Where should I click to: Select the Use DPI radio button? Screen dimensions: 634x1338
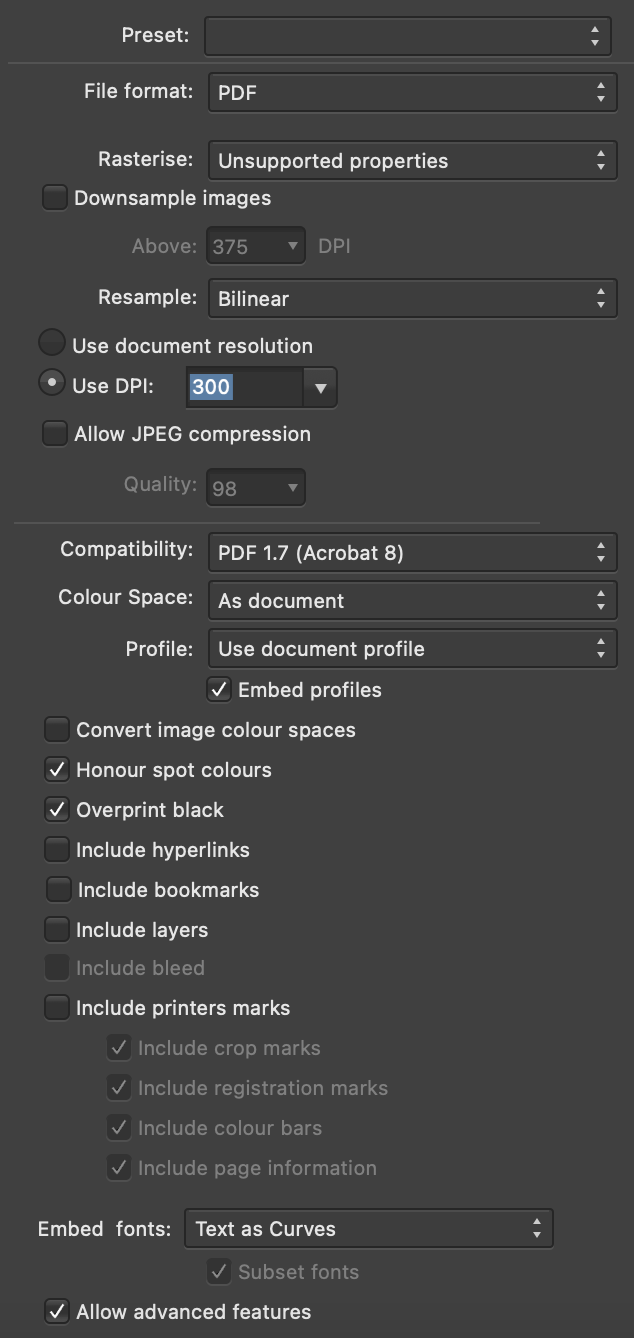click(51, 383)
